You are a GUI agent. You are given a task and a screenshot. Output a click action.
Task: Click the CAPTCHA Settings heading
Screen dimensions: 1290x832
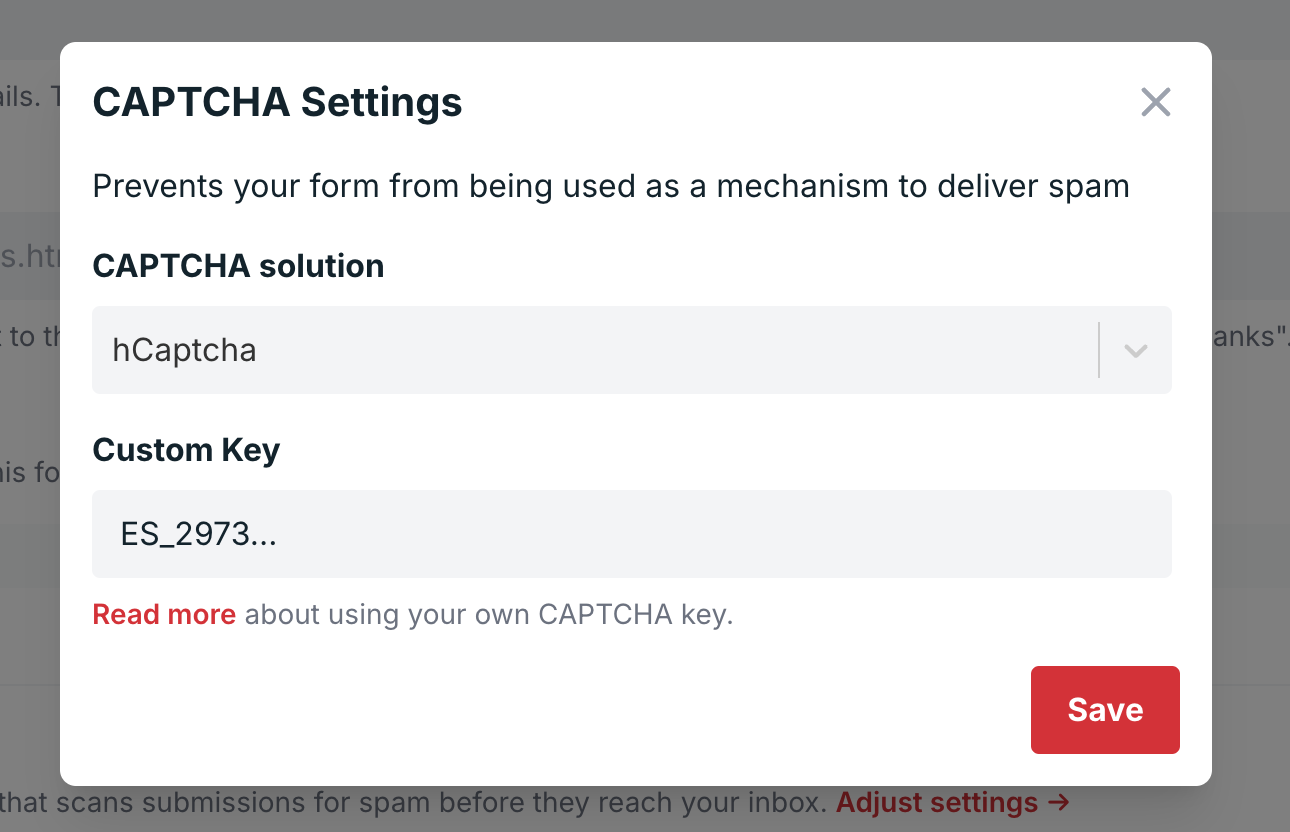(277, 102)
